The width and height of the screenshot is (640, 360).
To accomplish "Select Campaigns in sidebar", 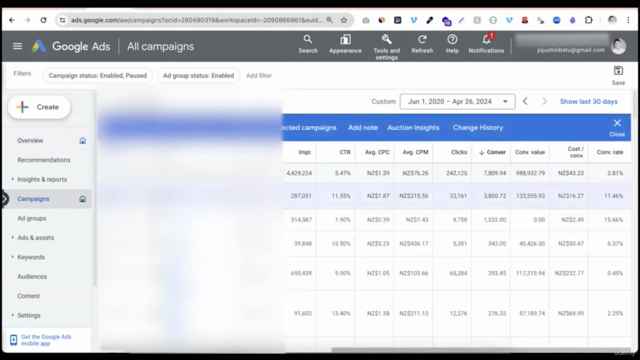I will point(33,199).
